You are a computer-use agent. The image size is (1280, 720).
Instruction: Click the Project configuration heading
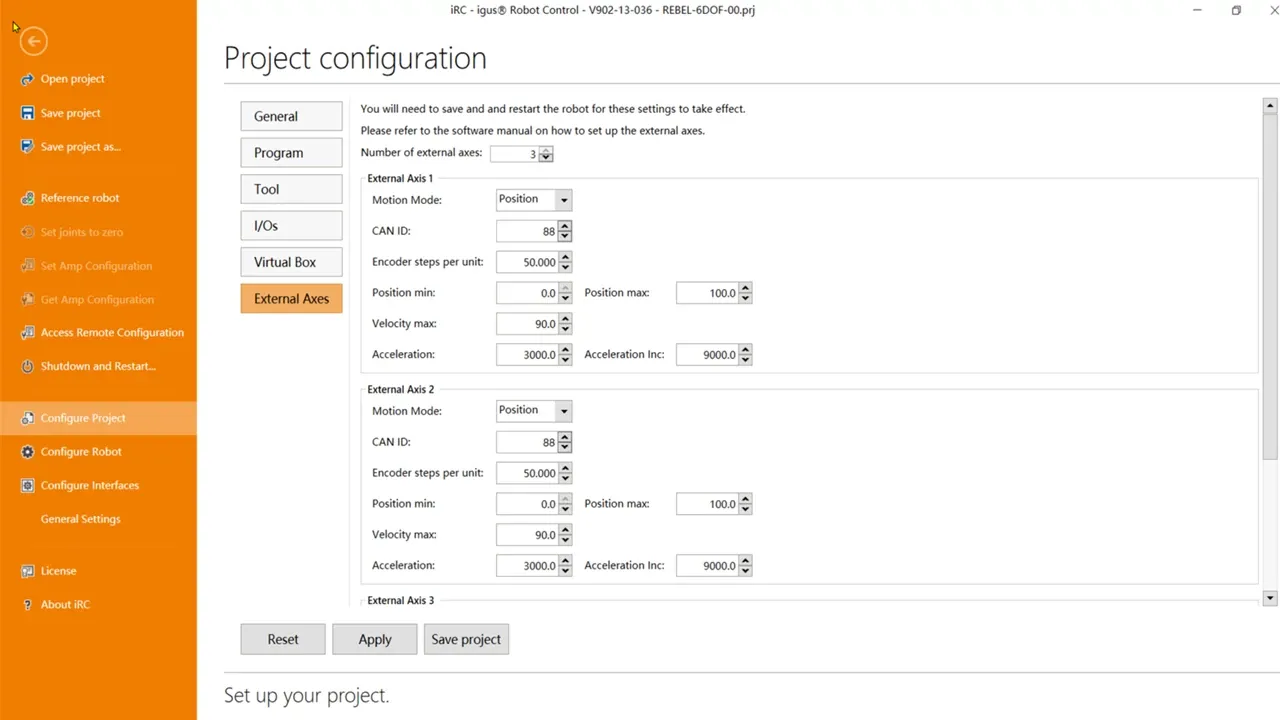tap(355, 58)
